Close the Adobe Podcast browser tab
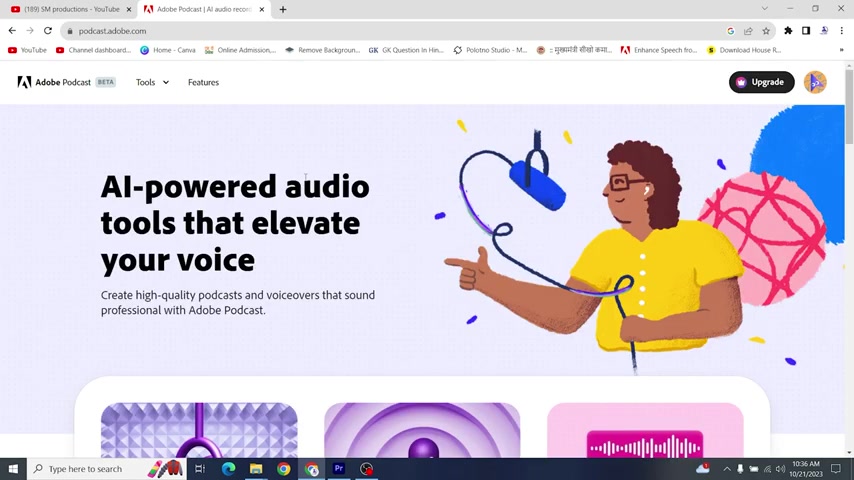The image size is (854, 480). (262, 9)
